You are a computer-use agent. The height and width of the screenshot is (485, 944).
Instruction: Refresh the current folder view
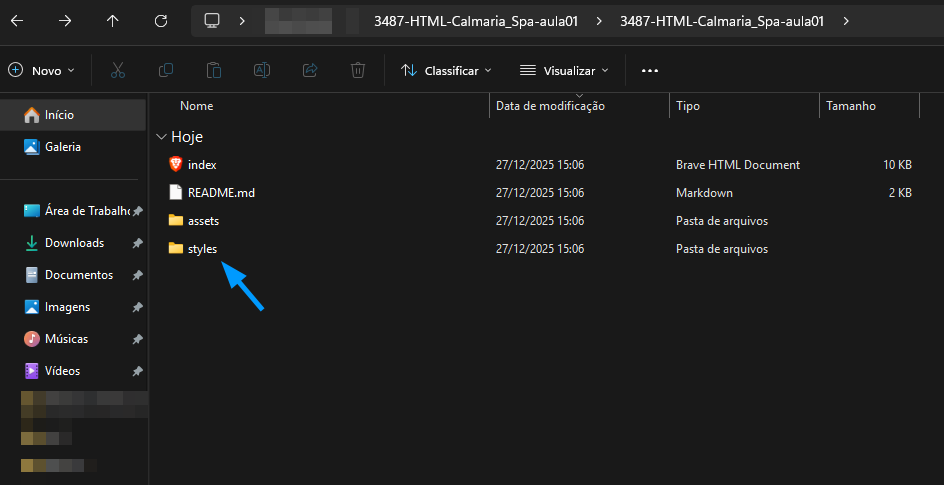pyautogui.click(x=161, y=21)
